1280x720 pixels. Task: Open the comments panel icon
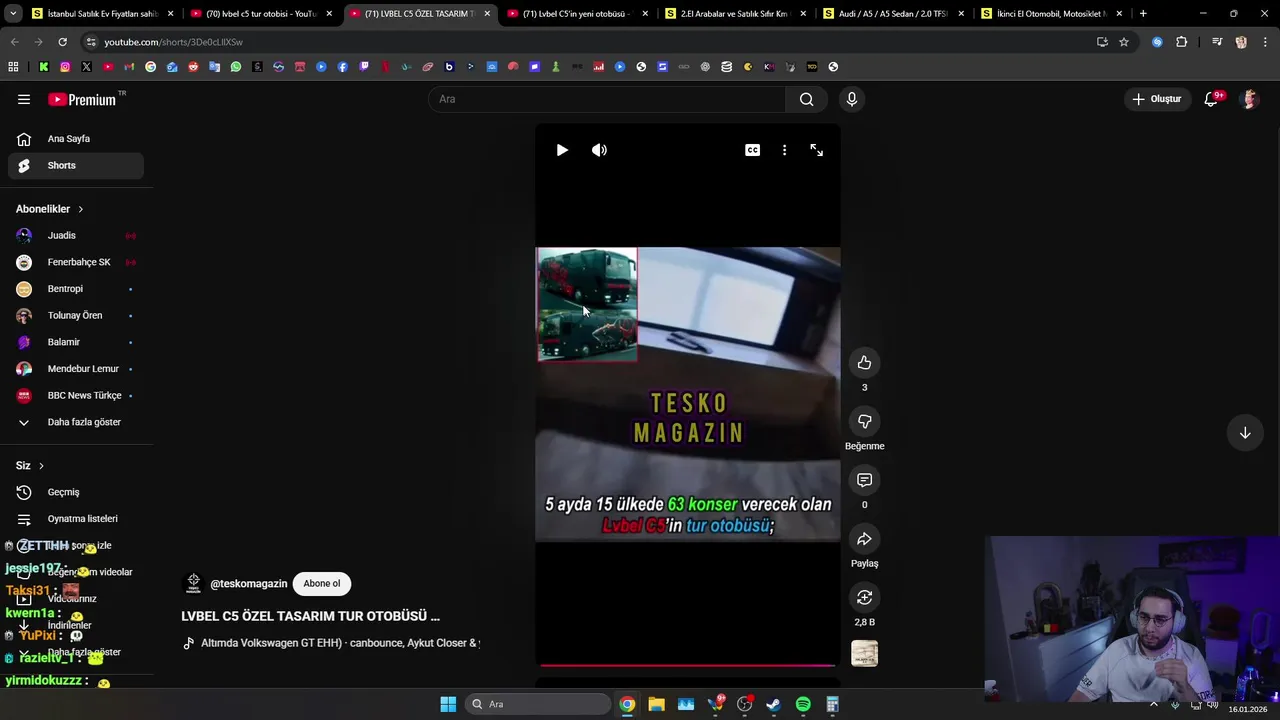pos(864,480)
